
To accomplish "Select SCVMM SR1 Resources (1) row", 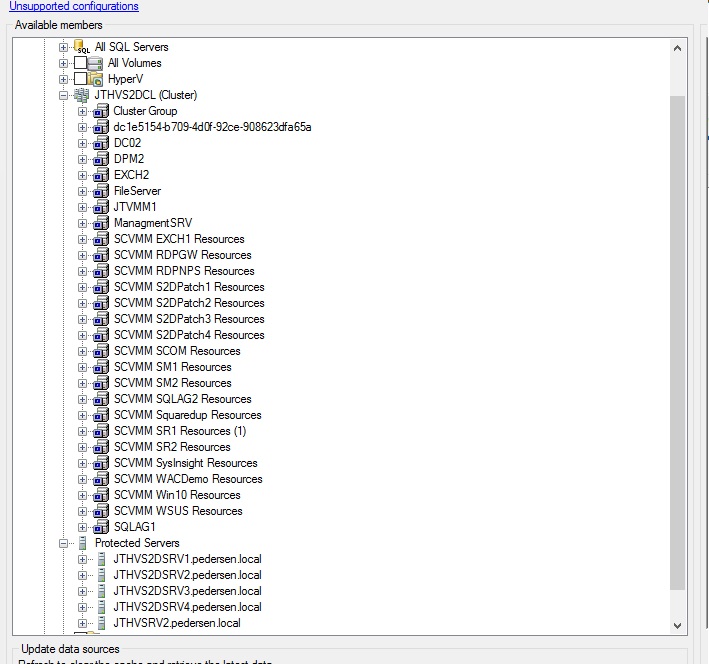I will (180, 431).
